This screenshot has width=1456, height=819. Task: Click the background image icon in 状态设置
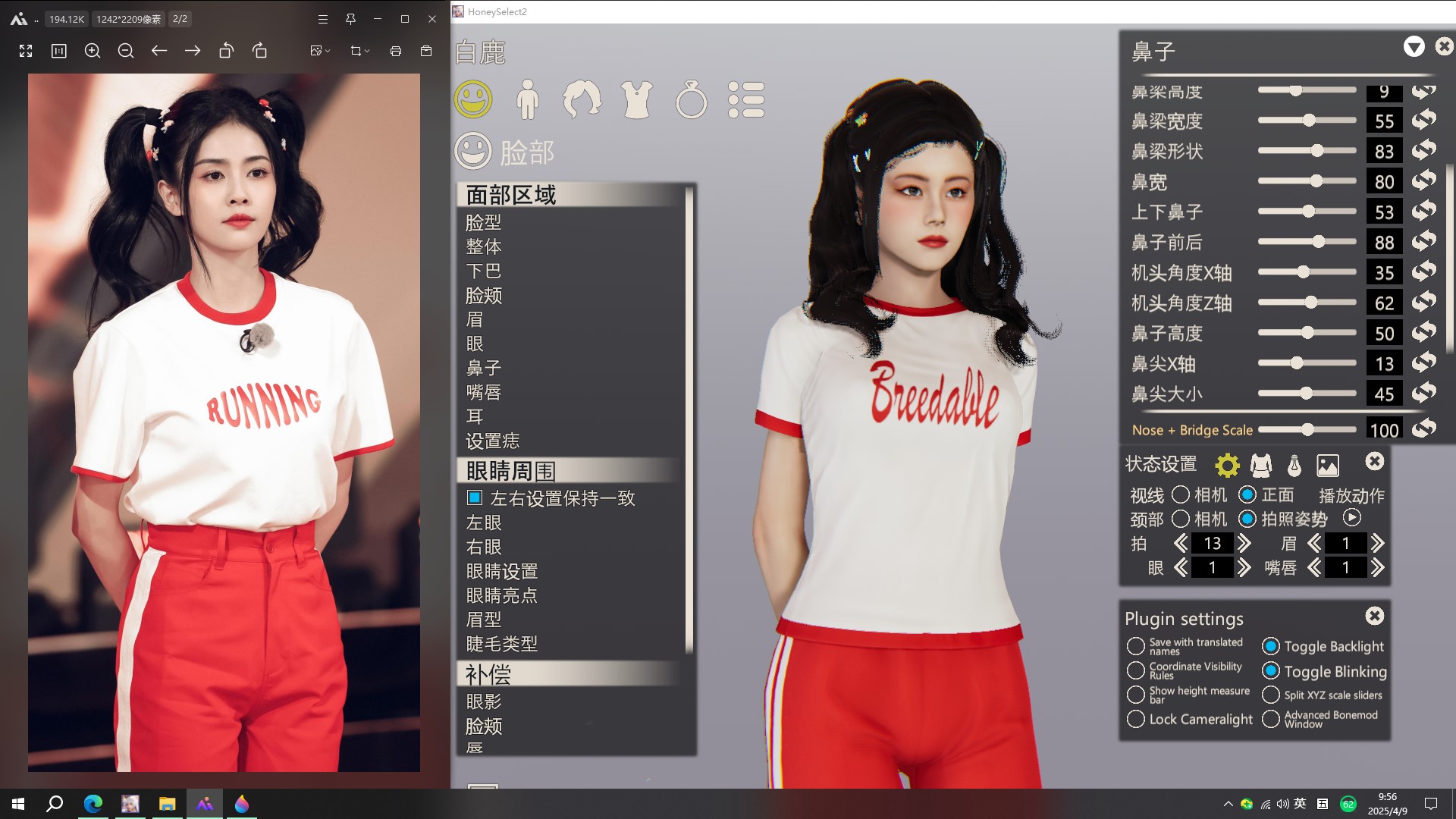pyautogui.click(x=1328, y=465)
